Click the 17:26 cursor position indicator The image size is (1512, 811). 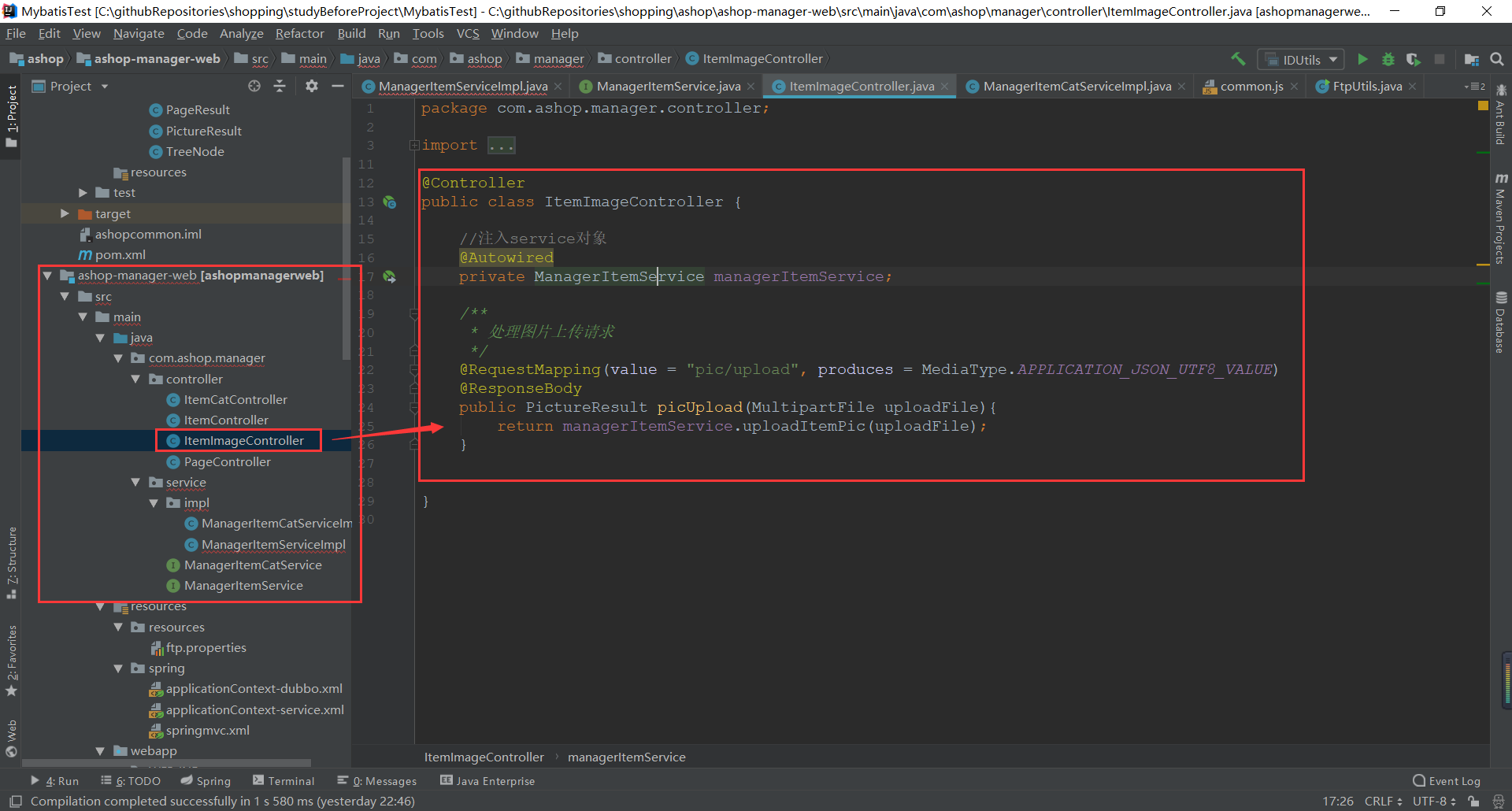1338,802
